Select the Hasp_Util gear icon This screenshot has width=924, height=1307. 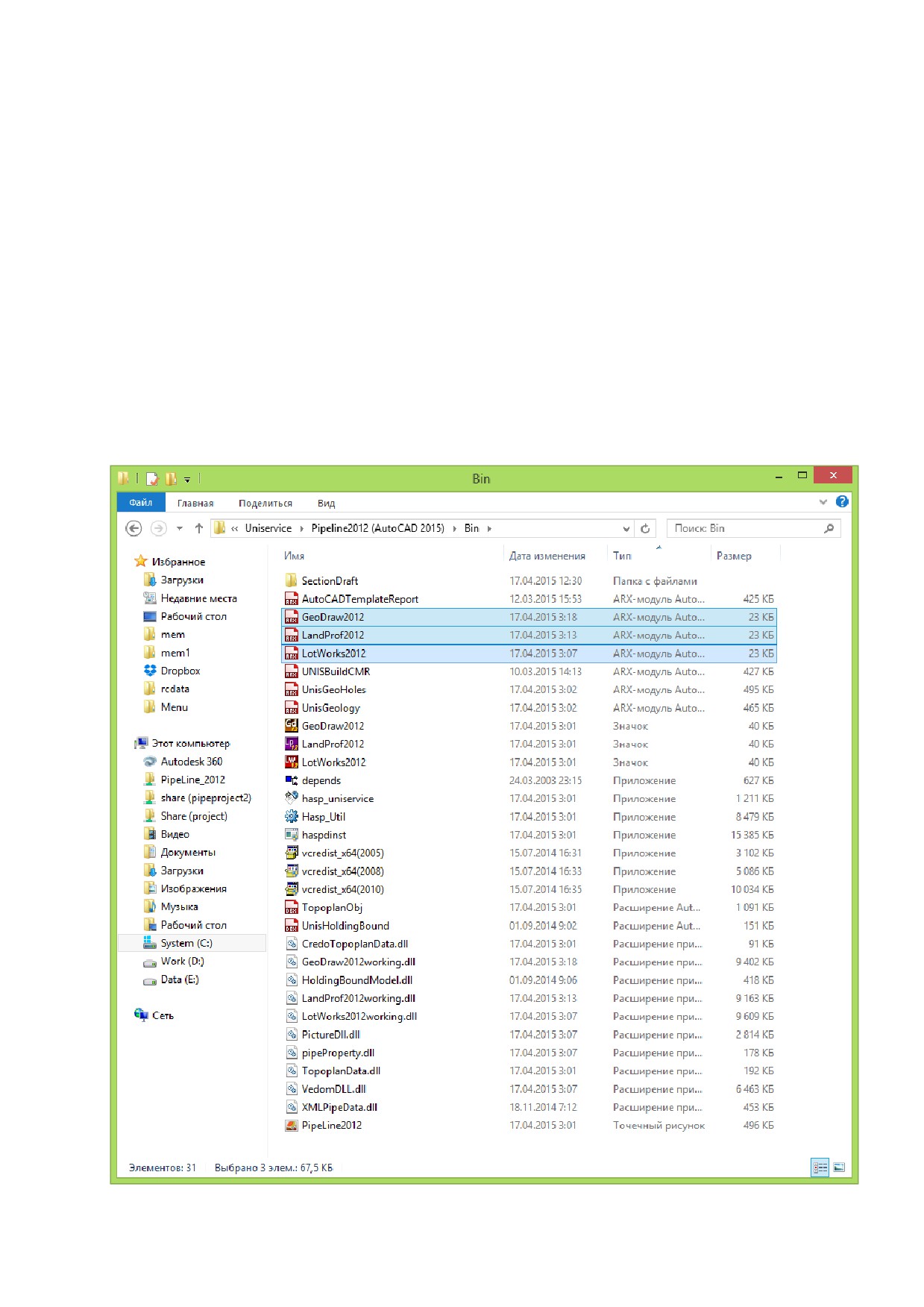(292, 816)
